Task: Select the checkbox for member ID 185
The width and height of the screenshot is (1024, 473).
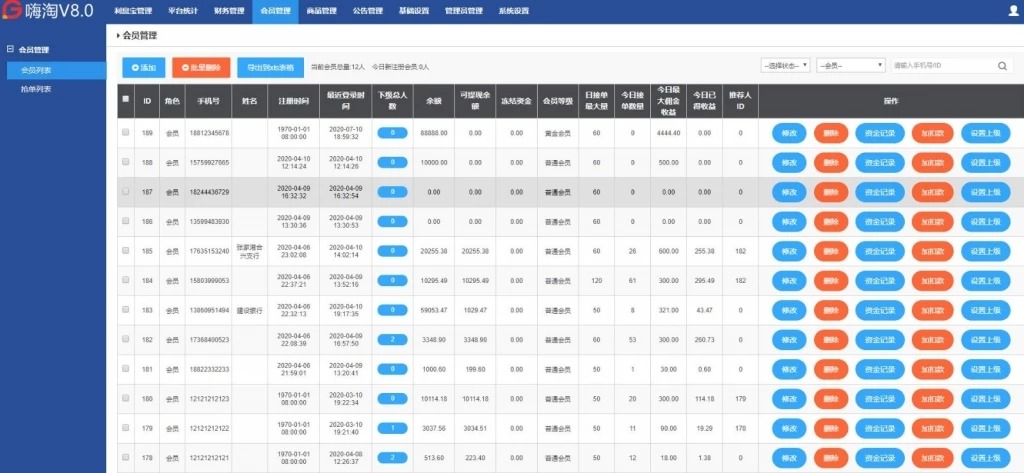Action: (x=125, y=251)
